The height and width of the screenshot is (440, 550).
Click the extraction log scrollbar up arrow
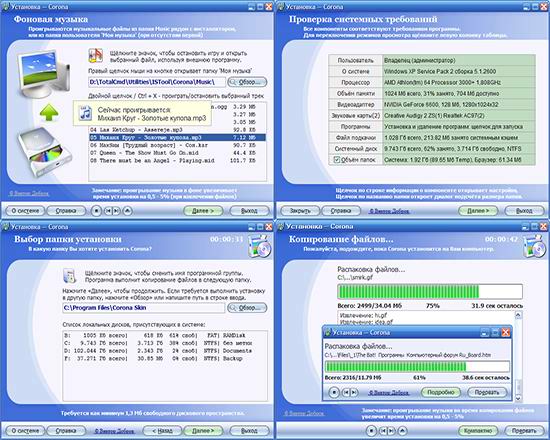click(x=518, y=315)
